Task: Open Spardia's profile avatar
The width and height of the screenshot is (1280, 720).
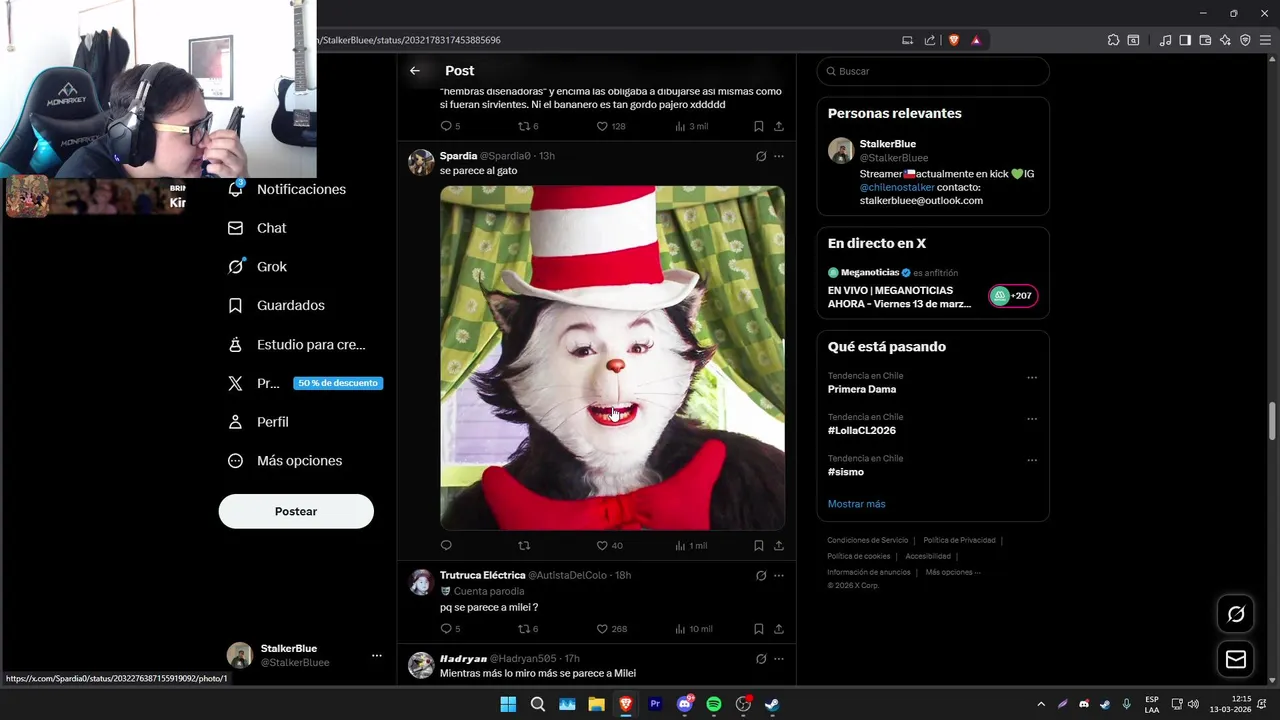Action: (421, 162)
